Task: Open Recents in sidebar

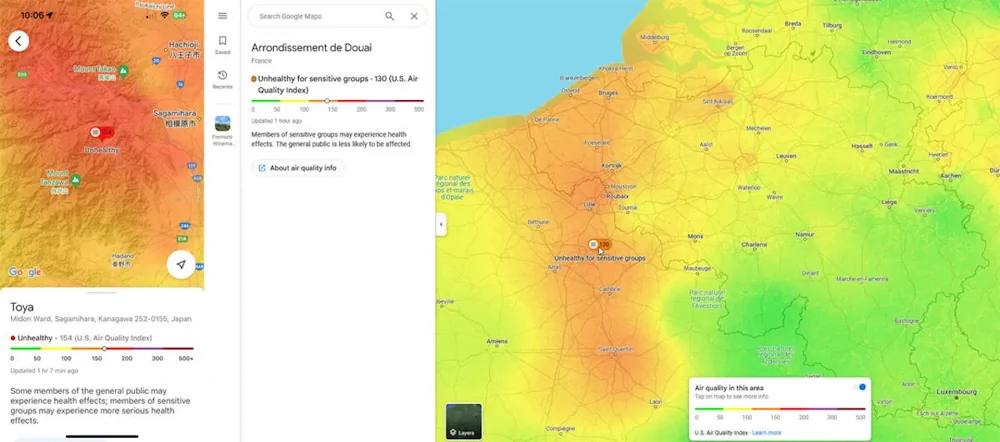Action: tap(223, 80)
